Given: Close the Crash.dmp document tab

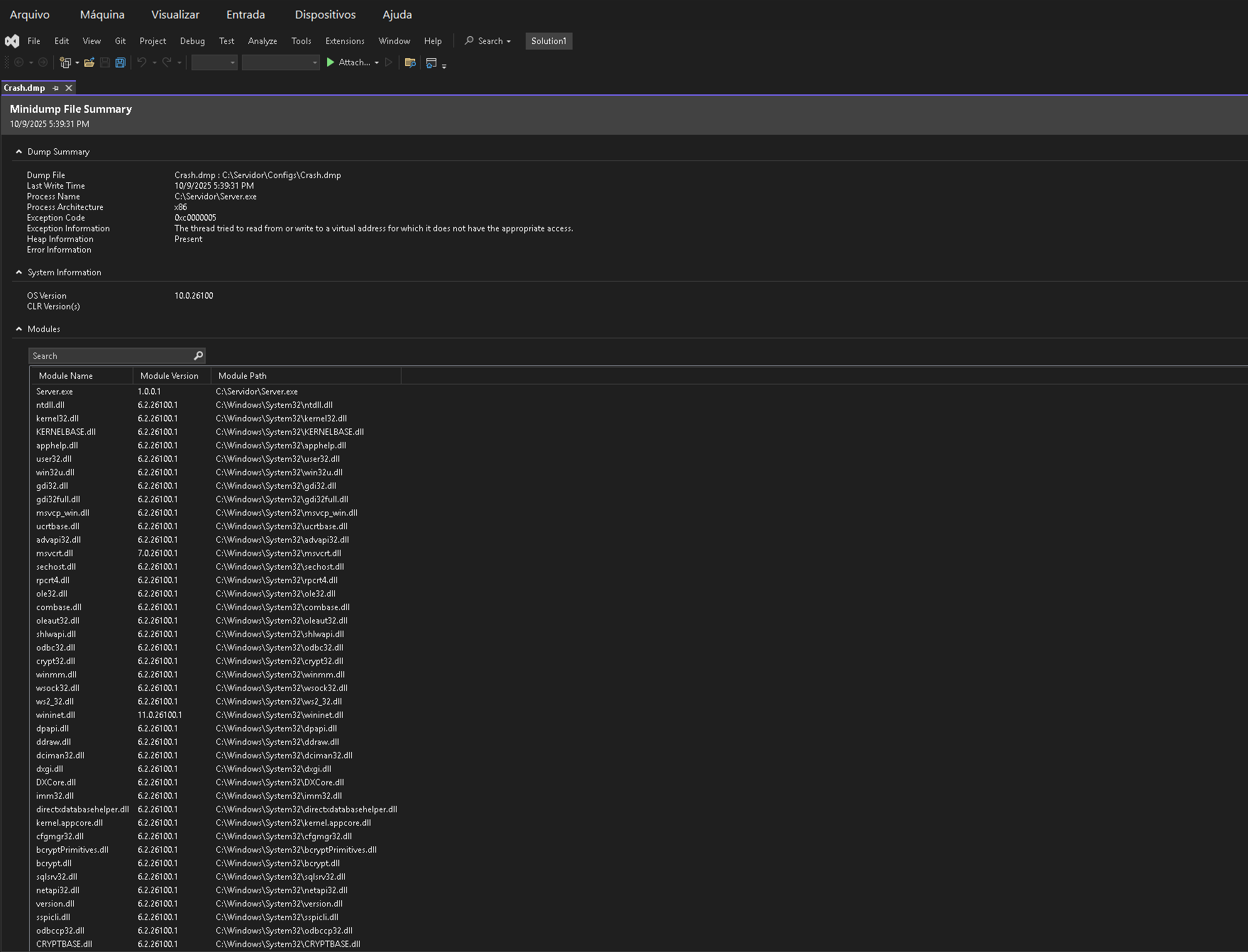Looking at the screenshot, I should click(x=69, y=88).
